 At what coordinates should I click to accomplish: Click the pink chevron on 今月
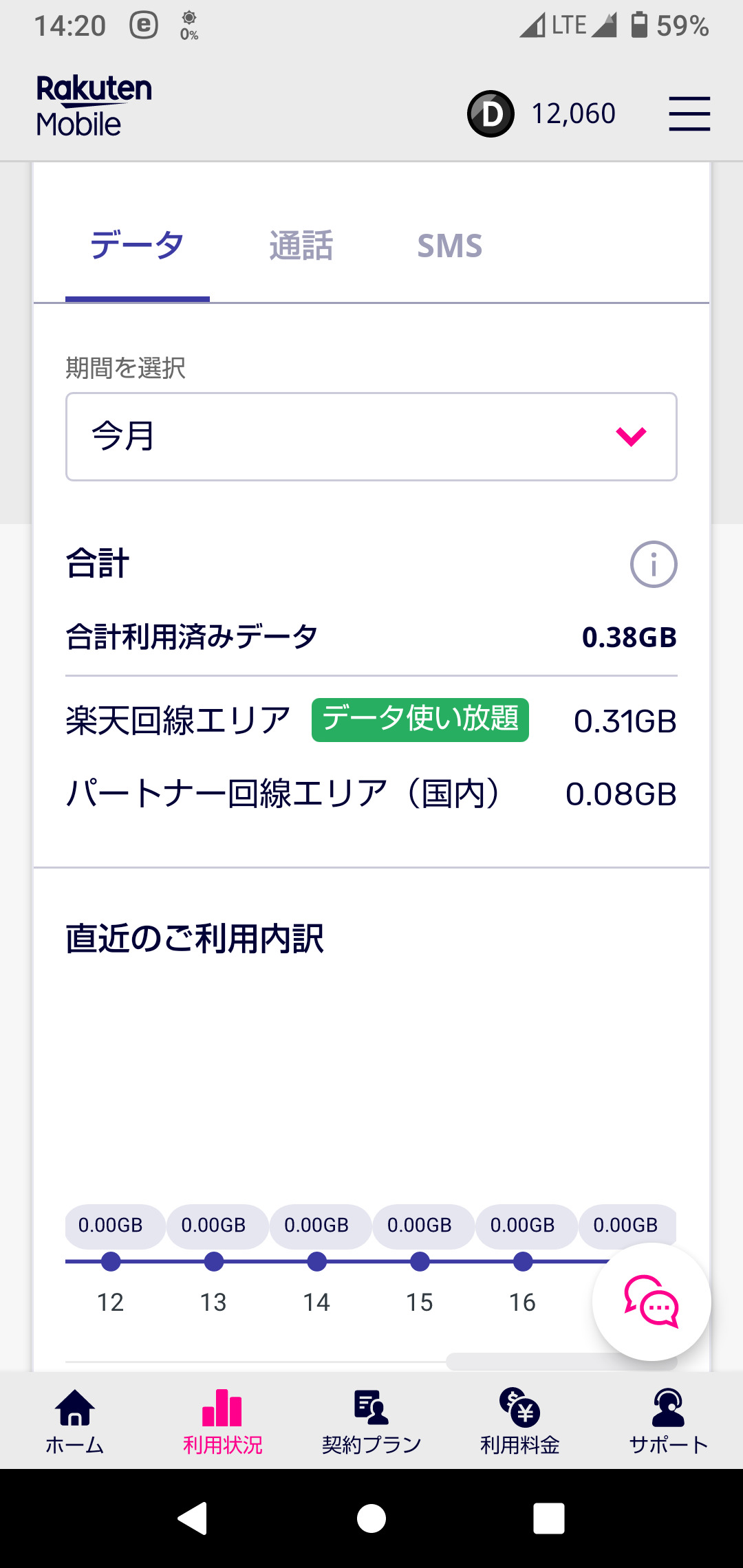(631, 437)
